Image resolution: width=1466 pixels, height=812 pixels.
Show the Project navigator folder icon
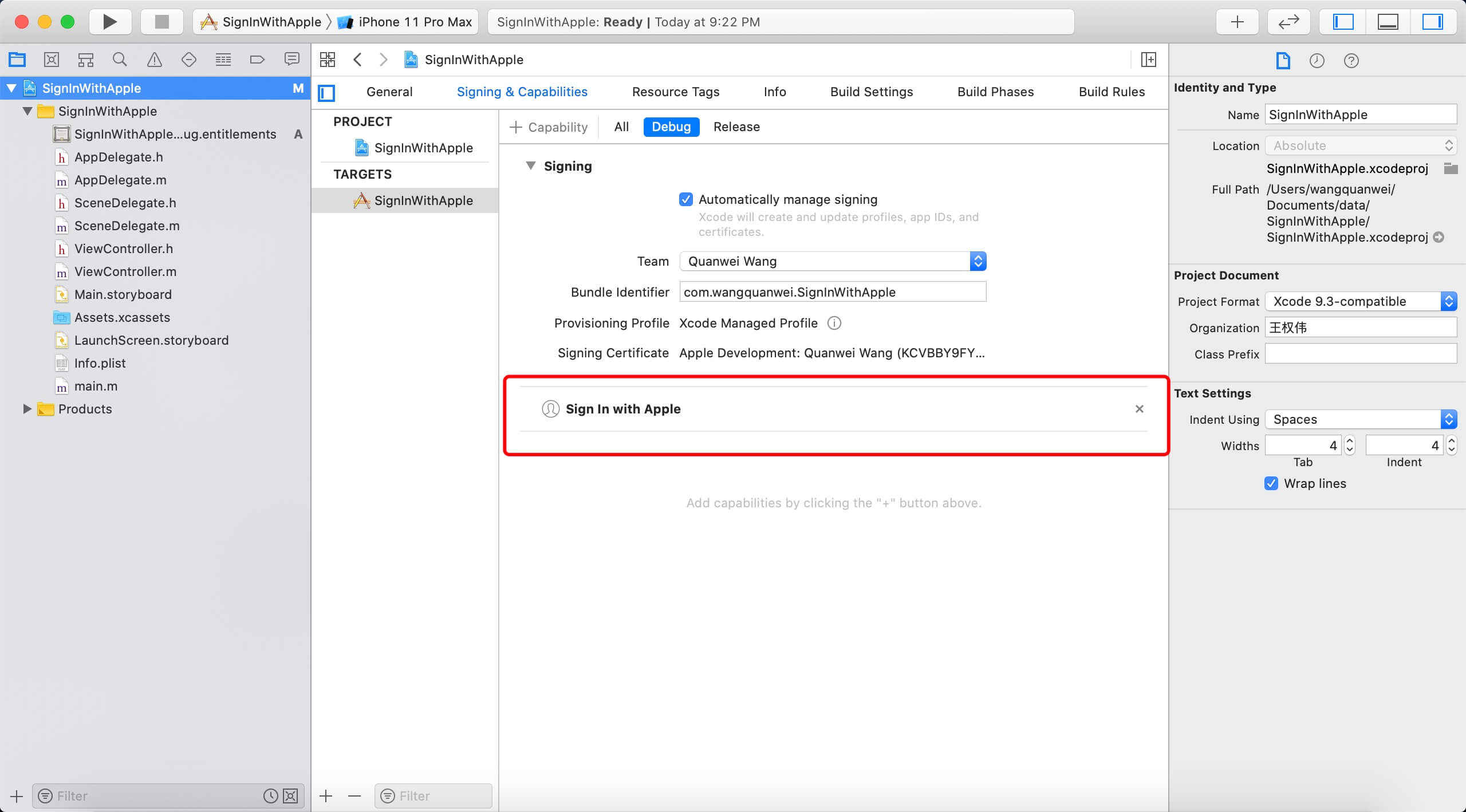click(x=17, y=59)
